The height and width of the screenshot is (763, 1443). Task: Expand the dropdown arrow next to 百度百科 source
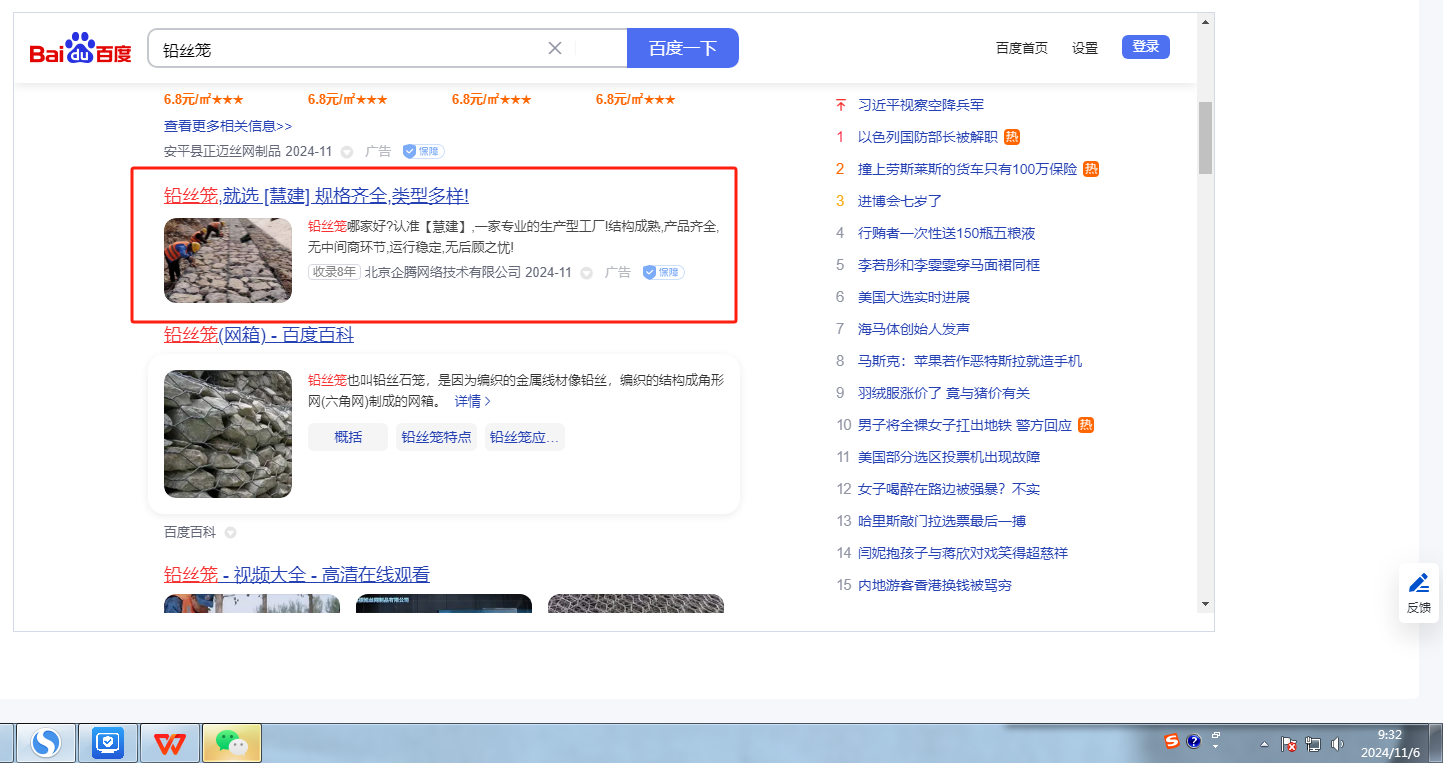pyautogui.click(x=230, y=532)
